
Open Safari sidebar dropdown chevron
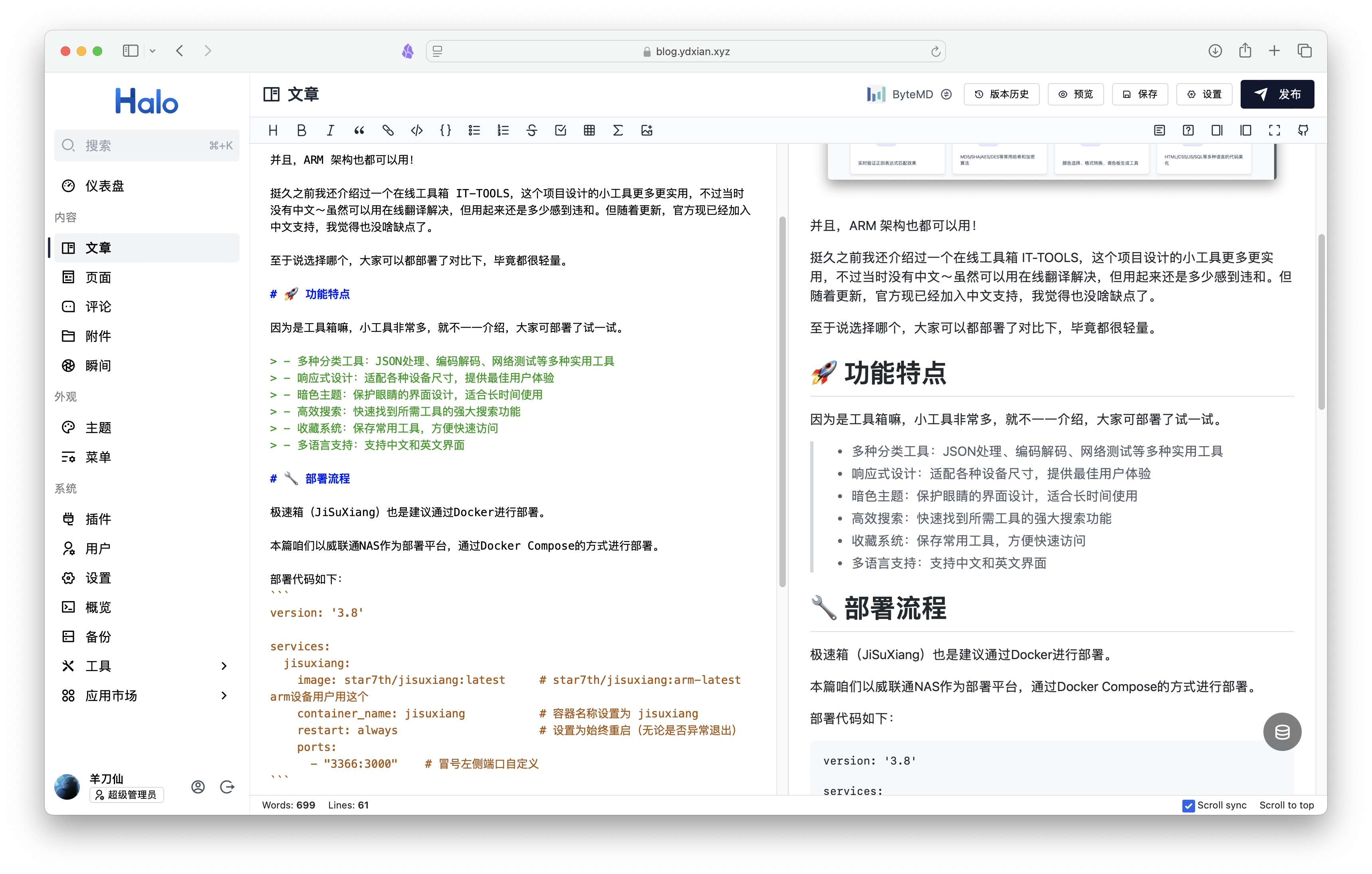(153, 51)
